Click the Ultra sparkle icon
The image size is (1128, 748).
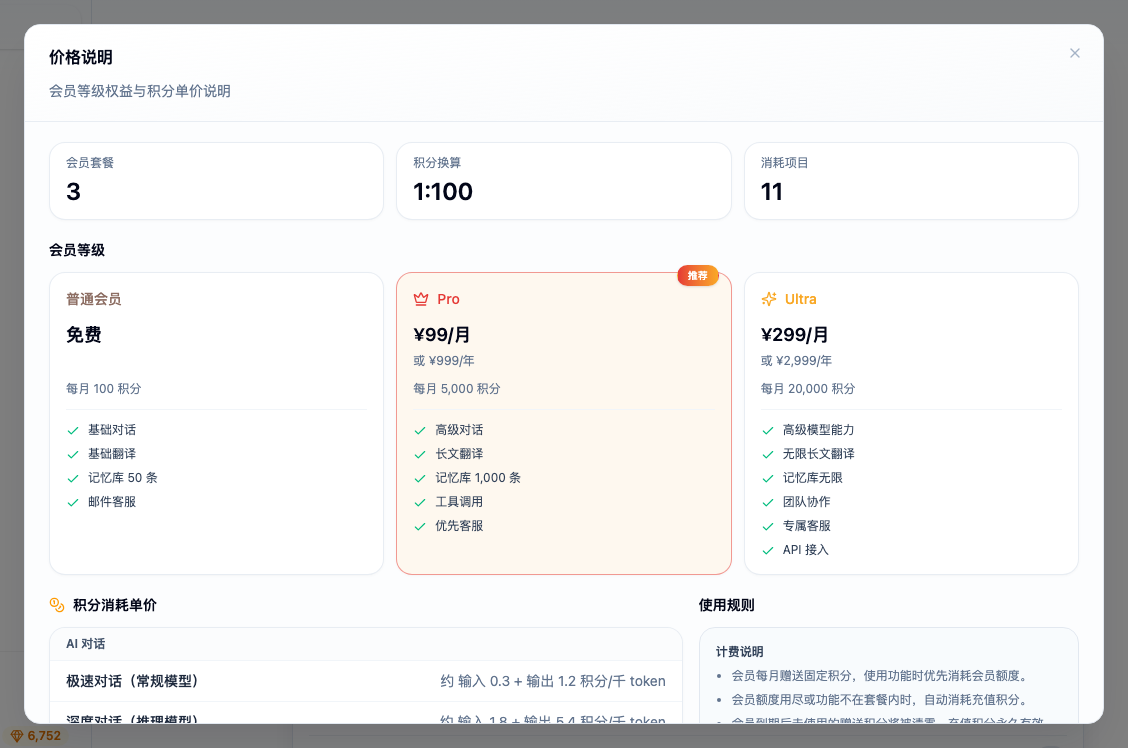tap(769, 299)
